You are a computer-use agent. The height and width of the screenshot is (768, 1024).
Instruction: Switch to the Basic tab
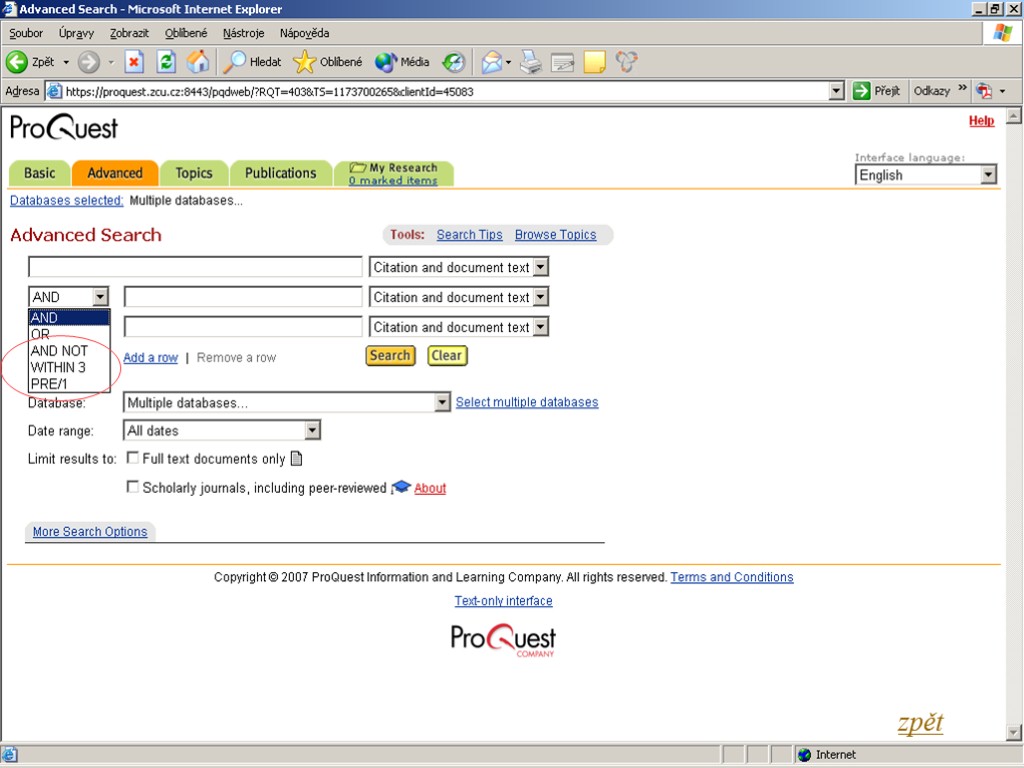coord(39,173)
